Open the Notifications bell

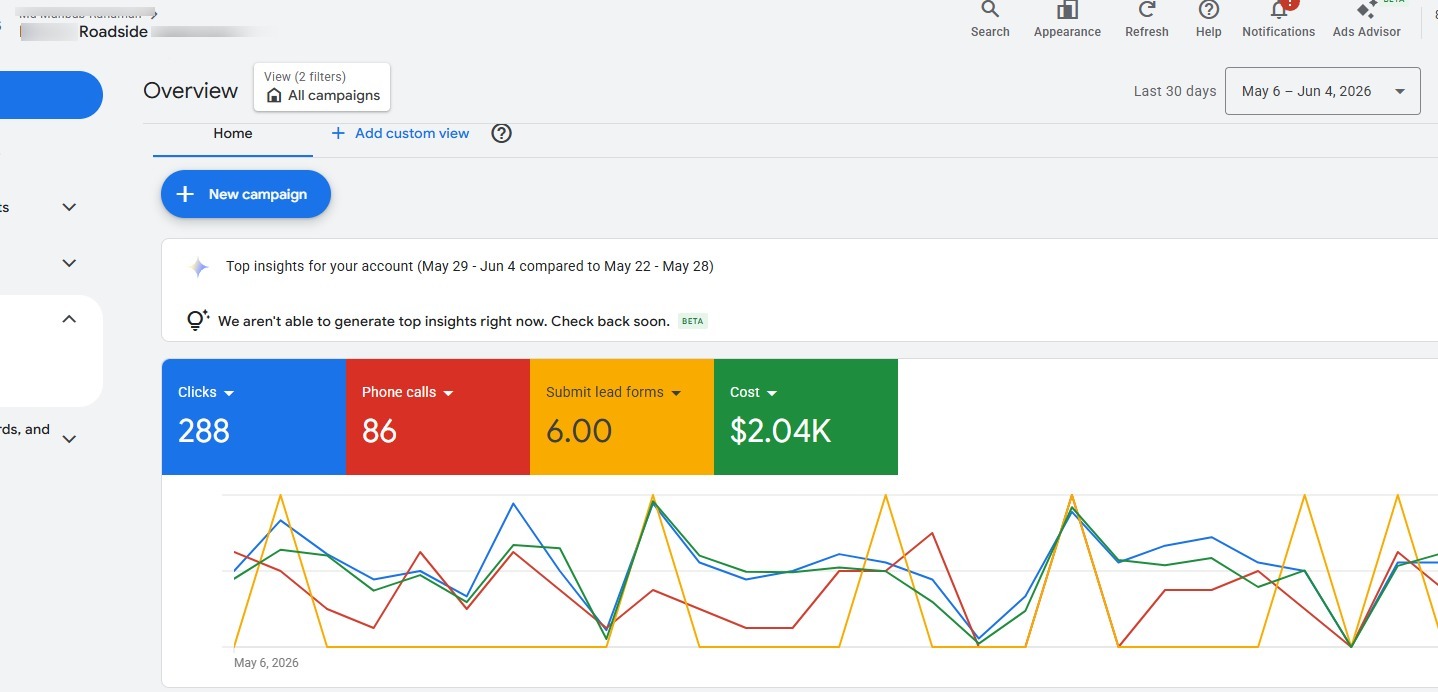click(x=1278, y=19)
